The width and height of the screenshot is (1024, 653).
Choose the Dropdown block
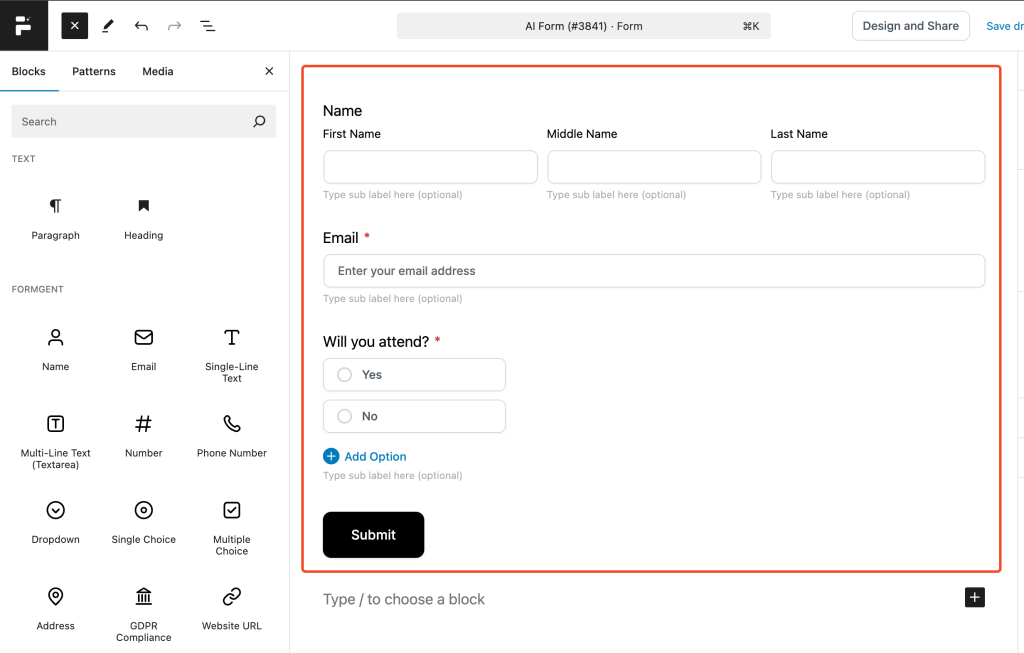point(56,522)
